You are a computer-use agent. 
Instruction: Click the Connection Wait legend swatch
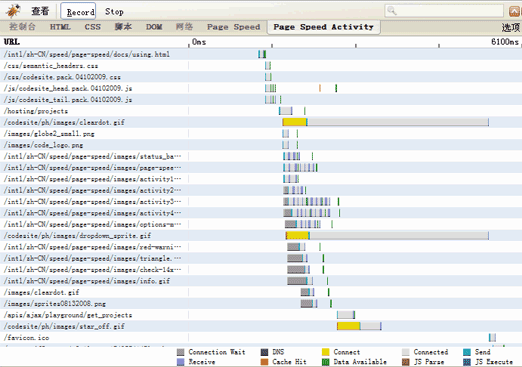coord(181,352)
